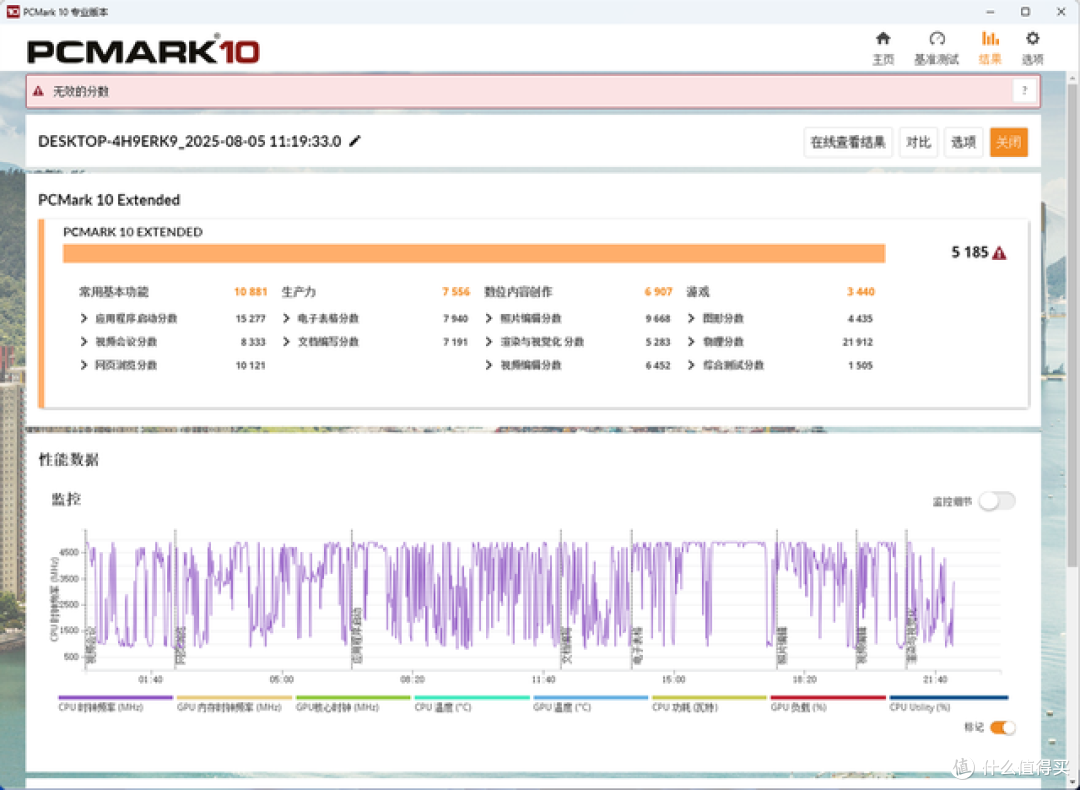Expand the 视频编辑分数 row under 数位内容创作

[489, 365]
